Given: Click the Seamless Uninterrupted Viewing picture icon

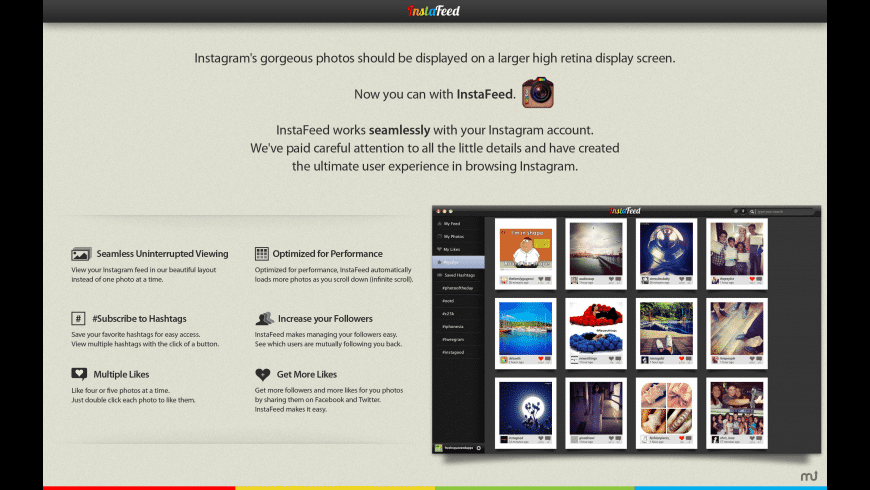Looking at the screenshot, I should pos(81,254).
